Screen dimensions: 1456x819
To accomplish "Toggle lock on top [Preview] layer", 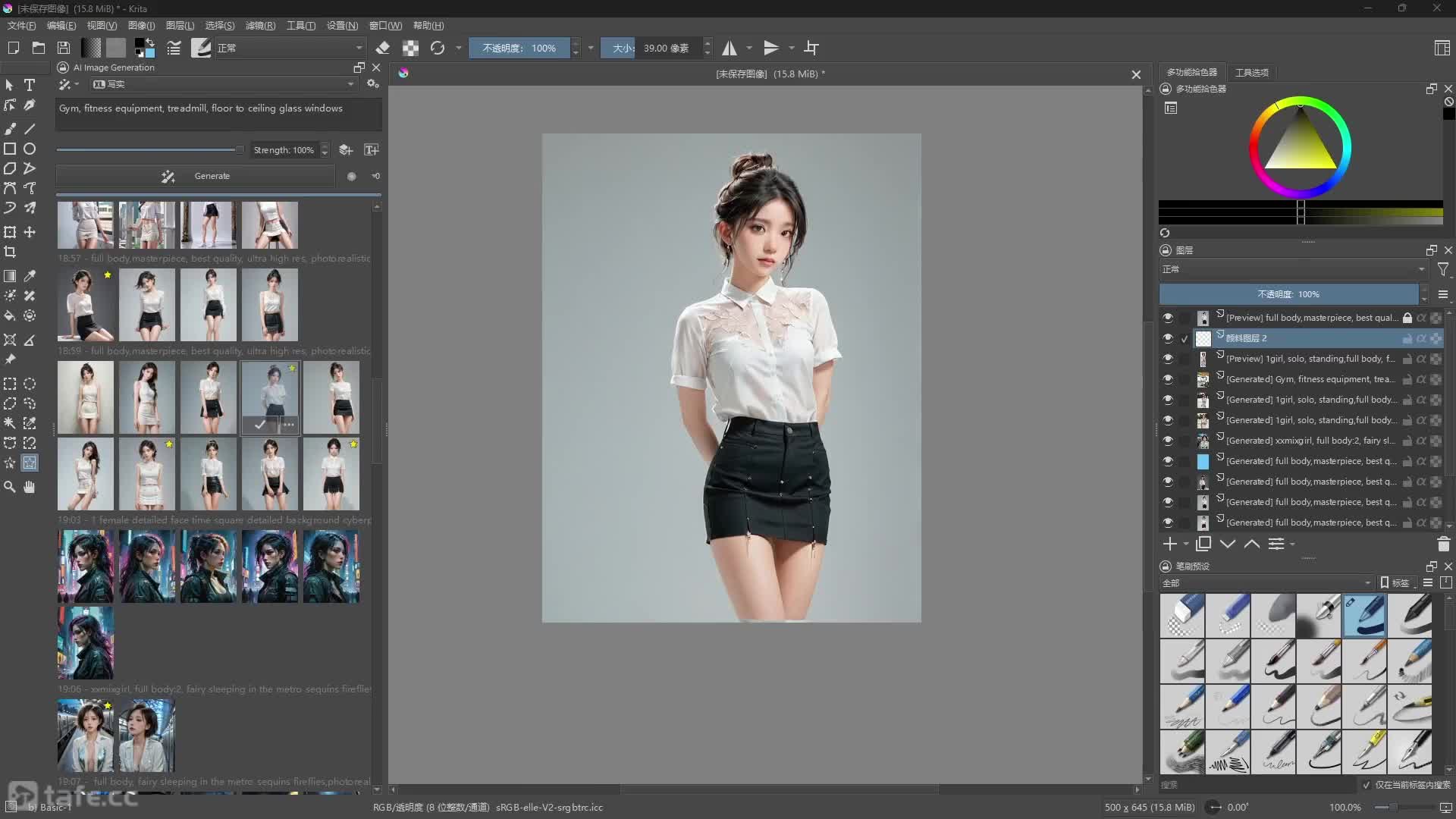I will [1407, 318].
